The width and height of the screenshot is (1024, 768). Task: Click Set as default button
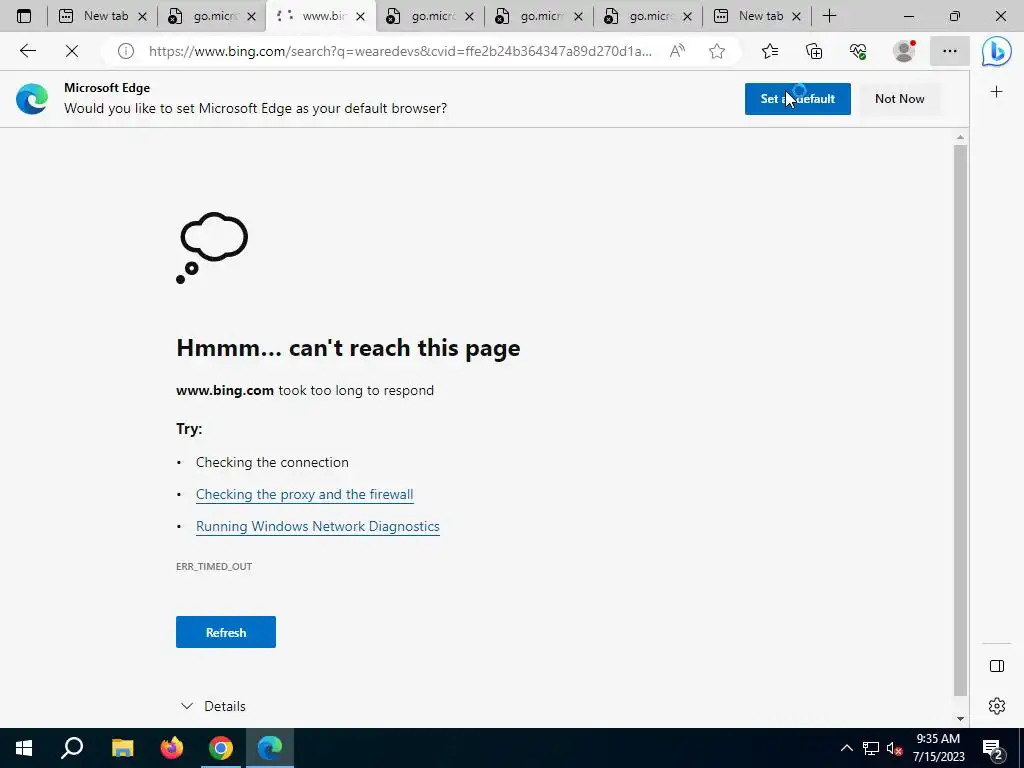coord(797,99)
